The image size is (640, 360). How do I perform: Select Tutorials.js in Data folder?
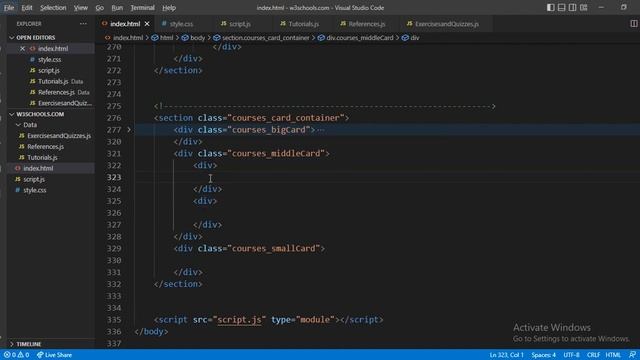click(42, 158)
